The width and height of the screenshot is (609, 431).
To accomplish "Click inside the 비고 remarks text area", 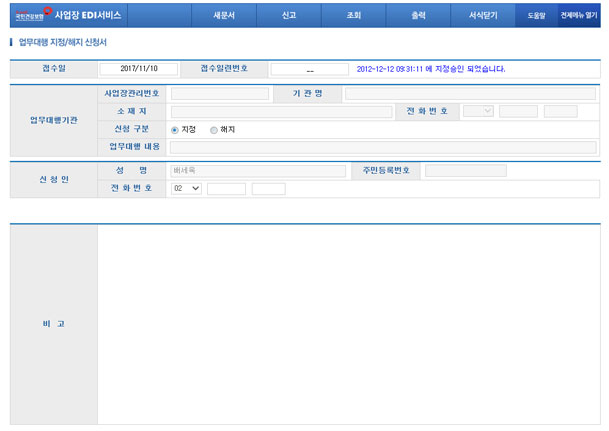I will click(x=348, y=325).
